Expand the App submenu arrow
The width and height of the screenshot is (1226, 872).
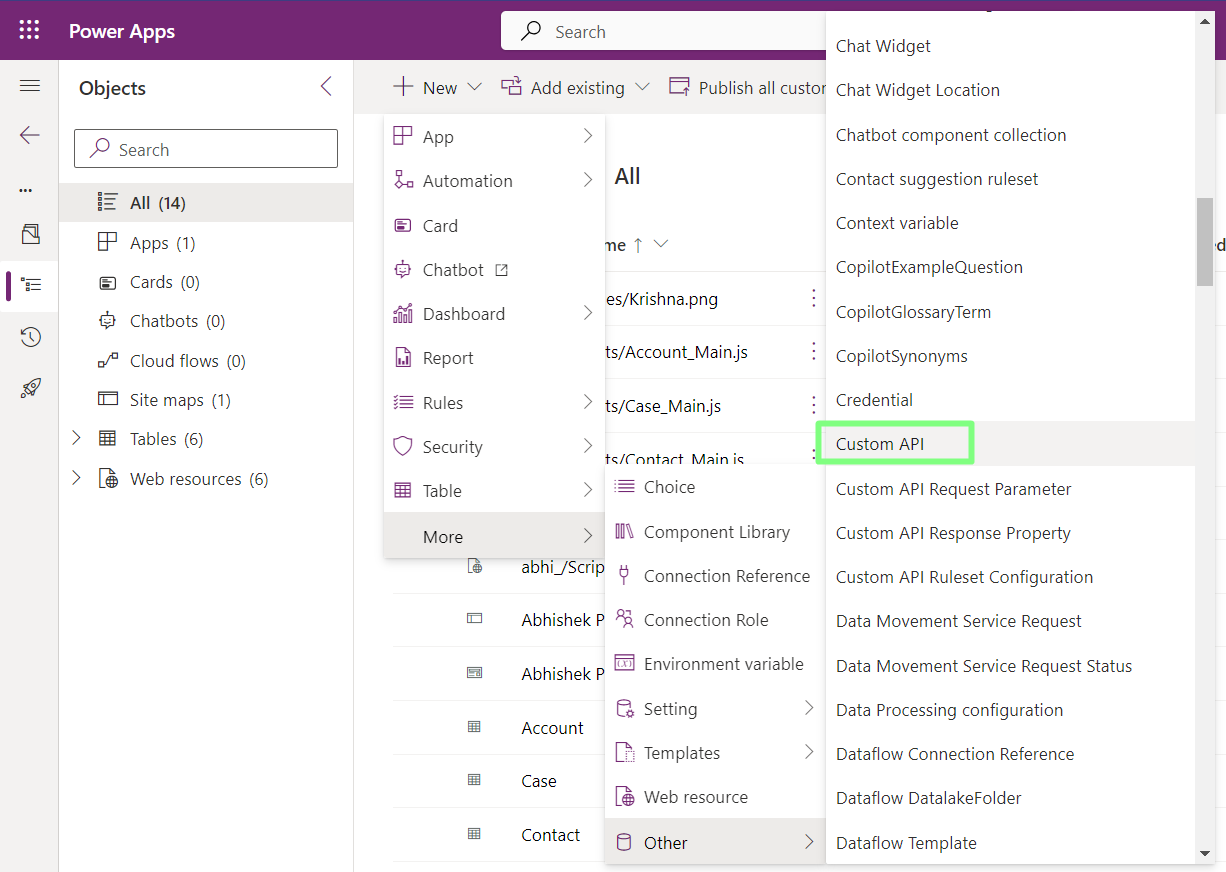[x=588, y=136]
